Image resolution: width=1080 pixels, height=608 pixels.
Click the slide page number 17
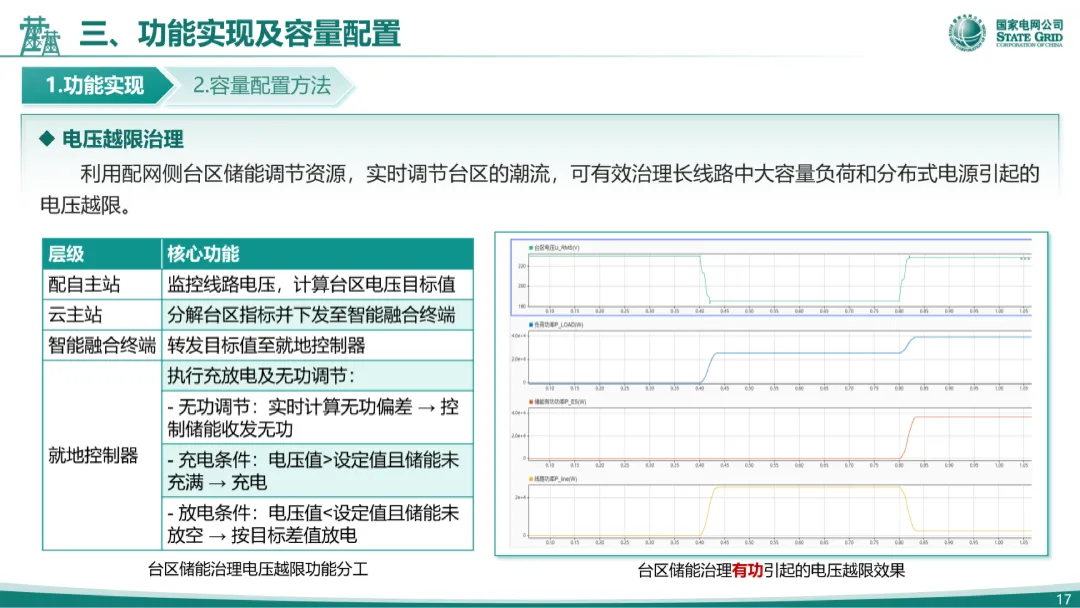coord(1064,599)
